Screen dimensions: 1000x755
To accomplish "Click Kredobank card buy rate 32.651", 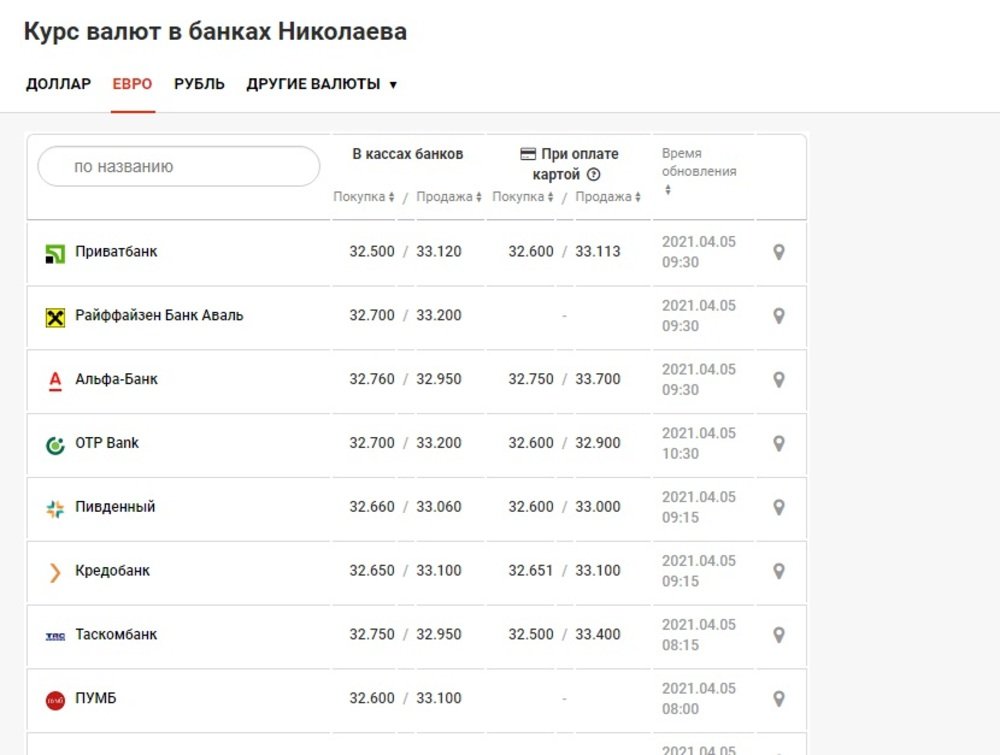I will pyautogui.click(x=531, y=570).
